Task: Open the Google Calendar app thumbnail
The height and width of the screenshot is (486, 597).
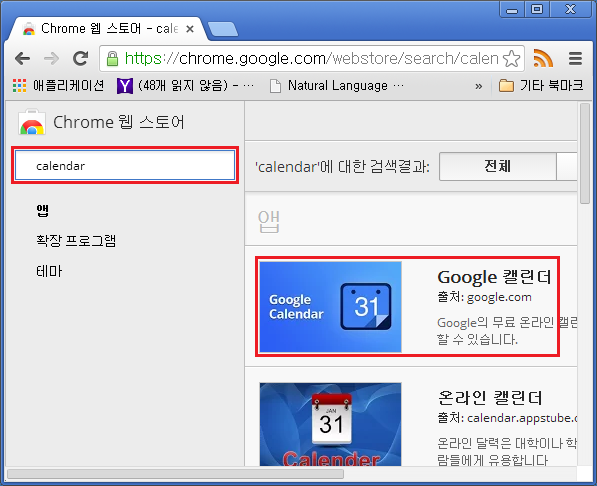Action: point(330,307)
